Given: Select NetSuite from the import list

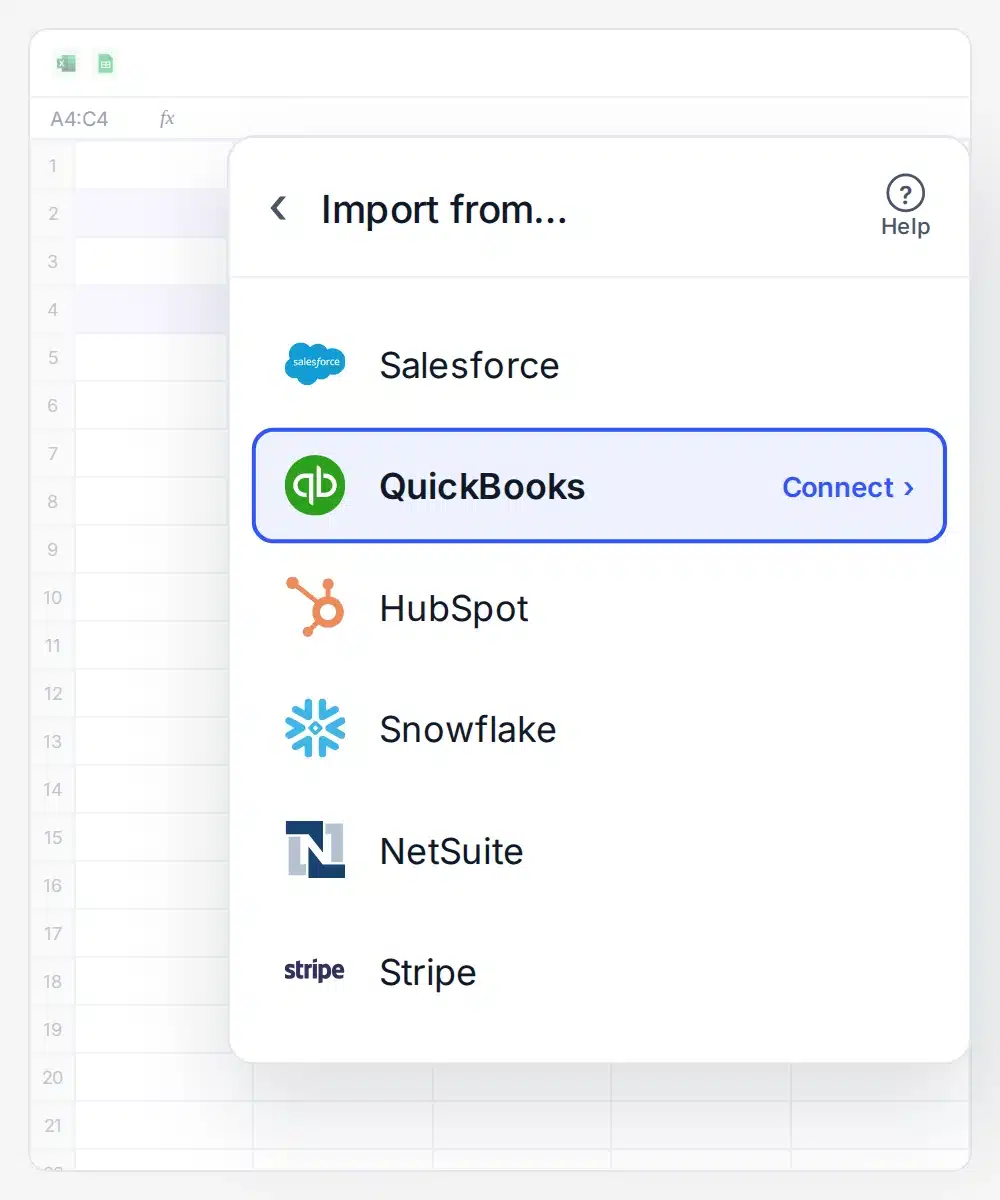Looking at the screenshot, I should 452,851.
